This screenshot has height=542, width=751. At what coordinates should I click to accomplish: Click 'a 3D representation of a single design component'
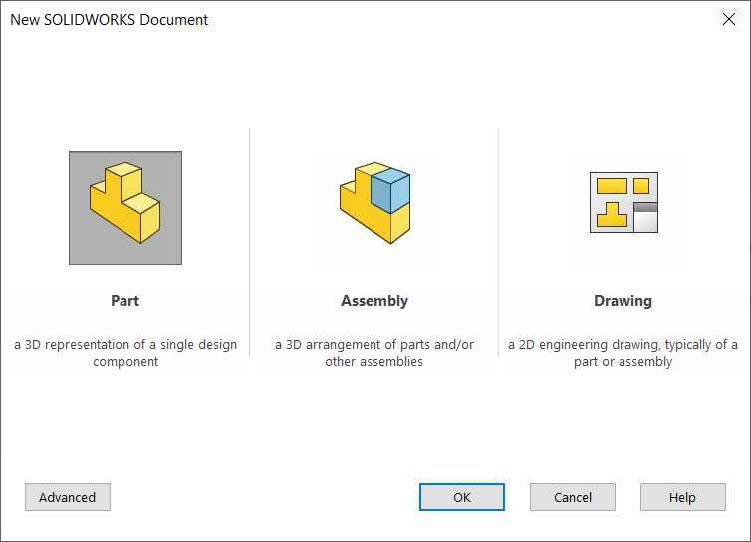point(125,353)
